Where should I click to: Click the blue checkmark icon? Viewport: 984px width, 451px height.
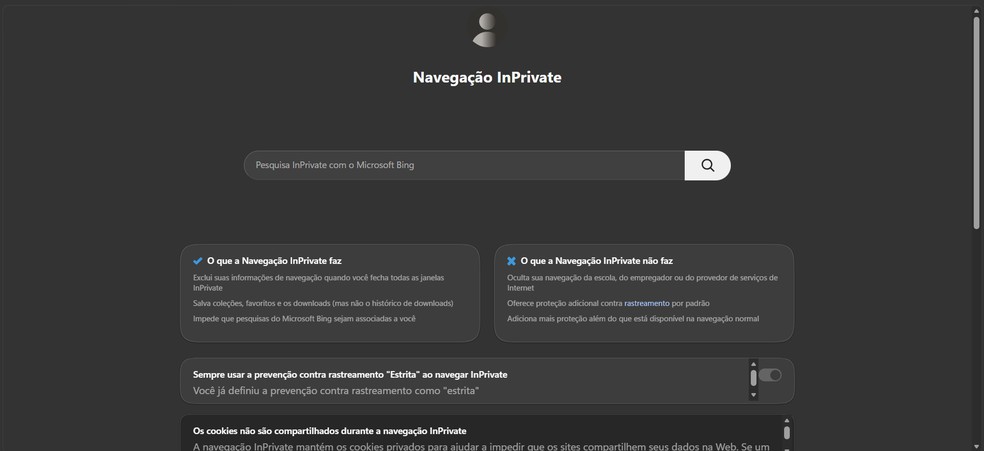tap(198, 261)
